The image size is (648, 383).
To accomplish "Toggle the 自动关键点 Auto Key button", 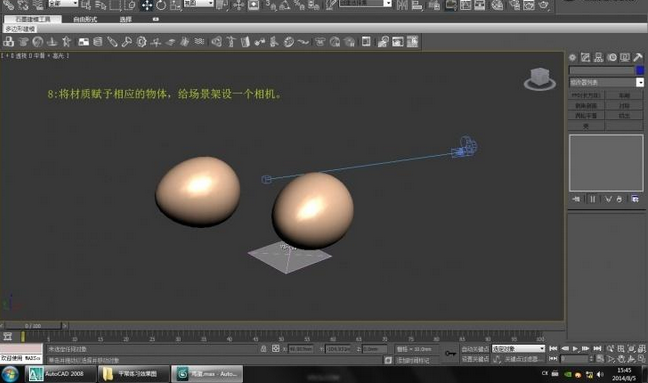I will (x=475, y=349).
